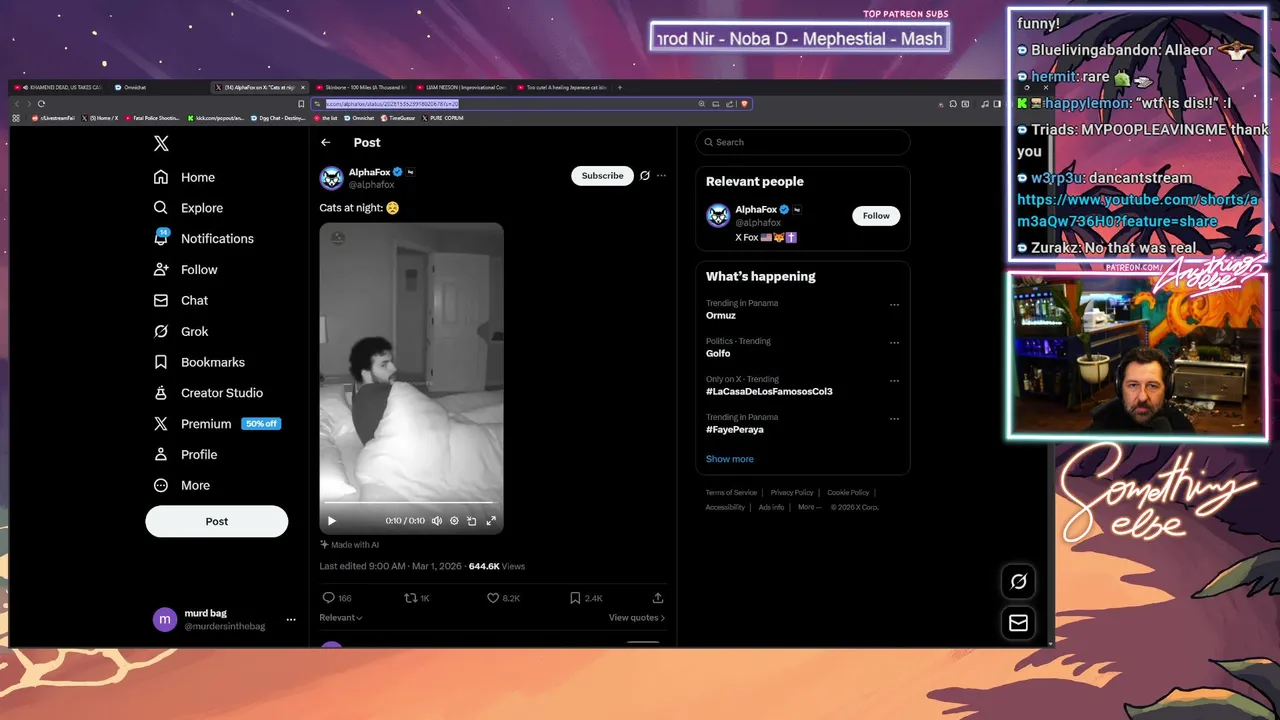The image size is (1280, 720).
Task: Mute the video sound
Action: 437,521
